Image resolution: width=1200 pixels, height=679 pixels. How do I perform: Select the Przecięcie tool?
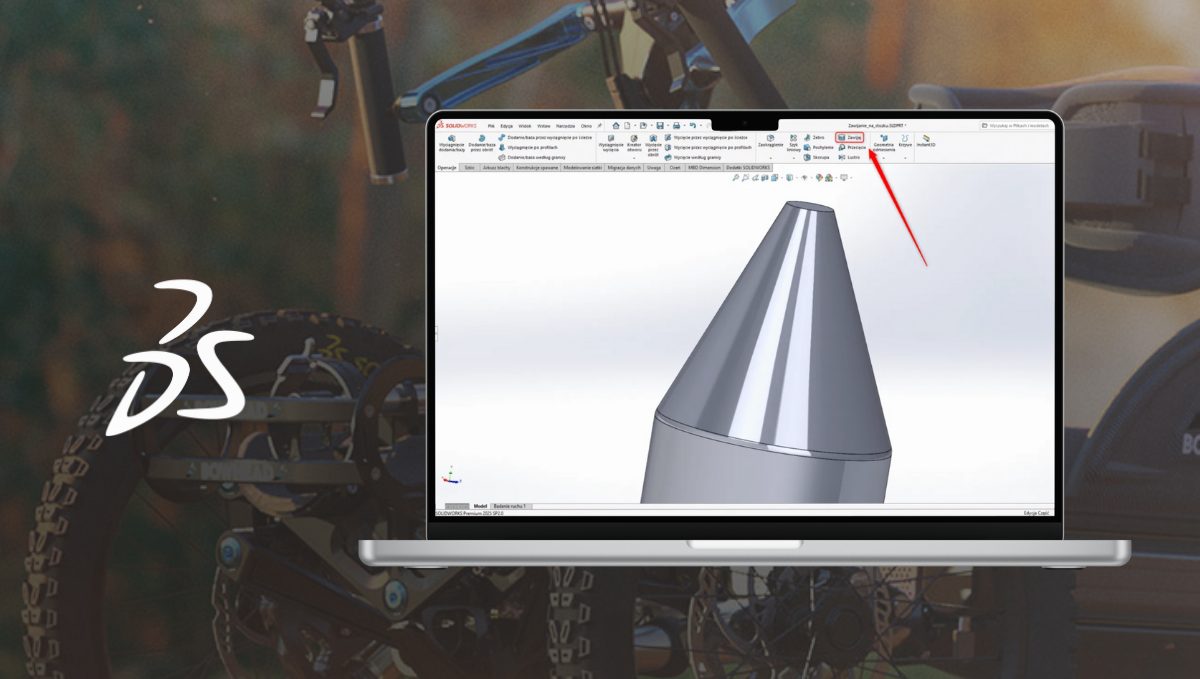tap(852, 147)
